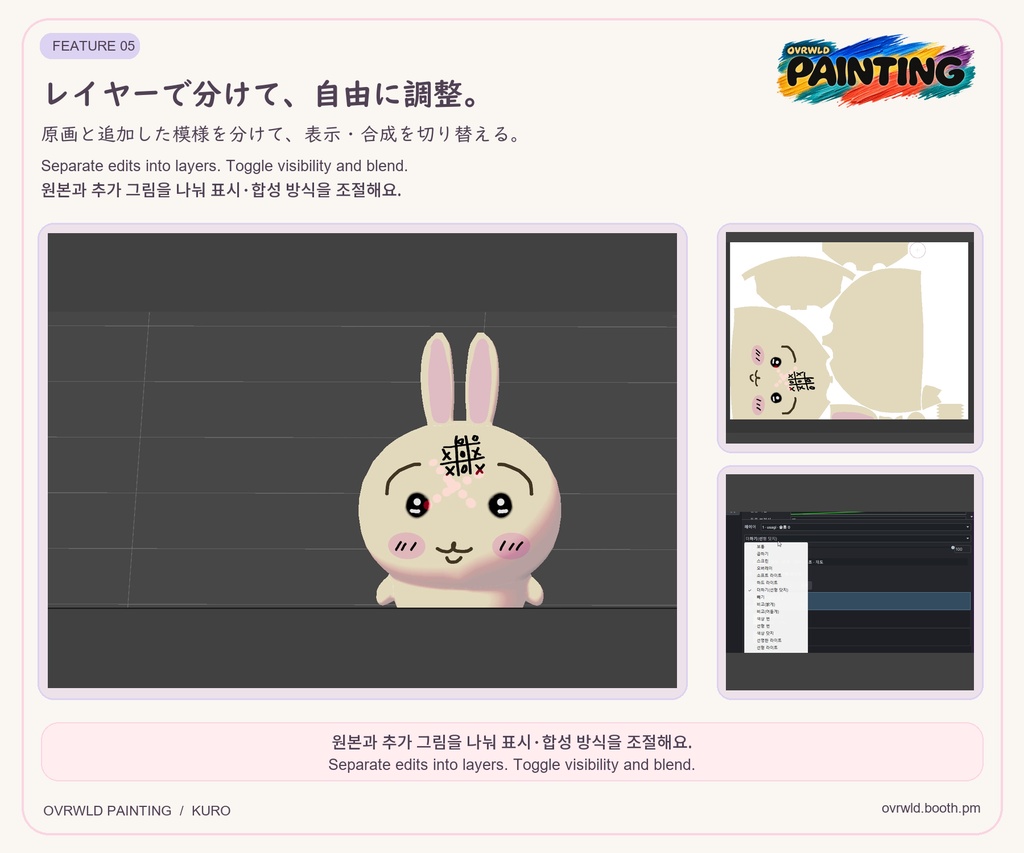Open the ovrwld.booth.pm link
The width and height of the screenshot is (1024, 853).
pyautogui.click(x=931, y=808)
